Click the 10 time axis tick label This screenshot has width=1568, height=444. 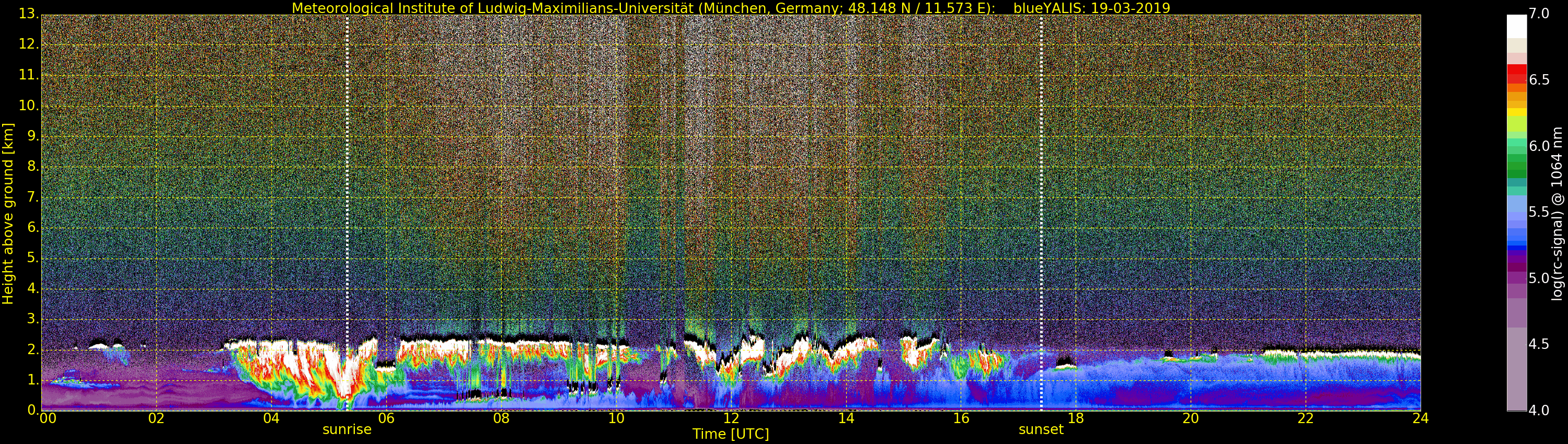(x=616, y=418)
